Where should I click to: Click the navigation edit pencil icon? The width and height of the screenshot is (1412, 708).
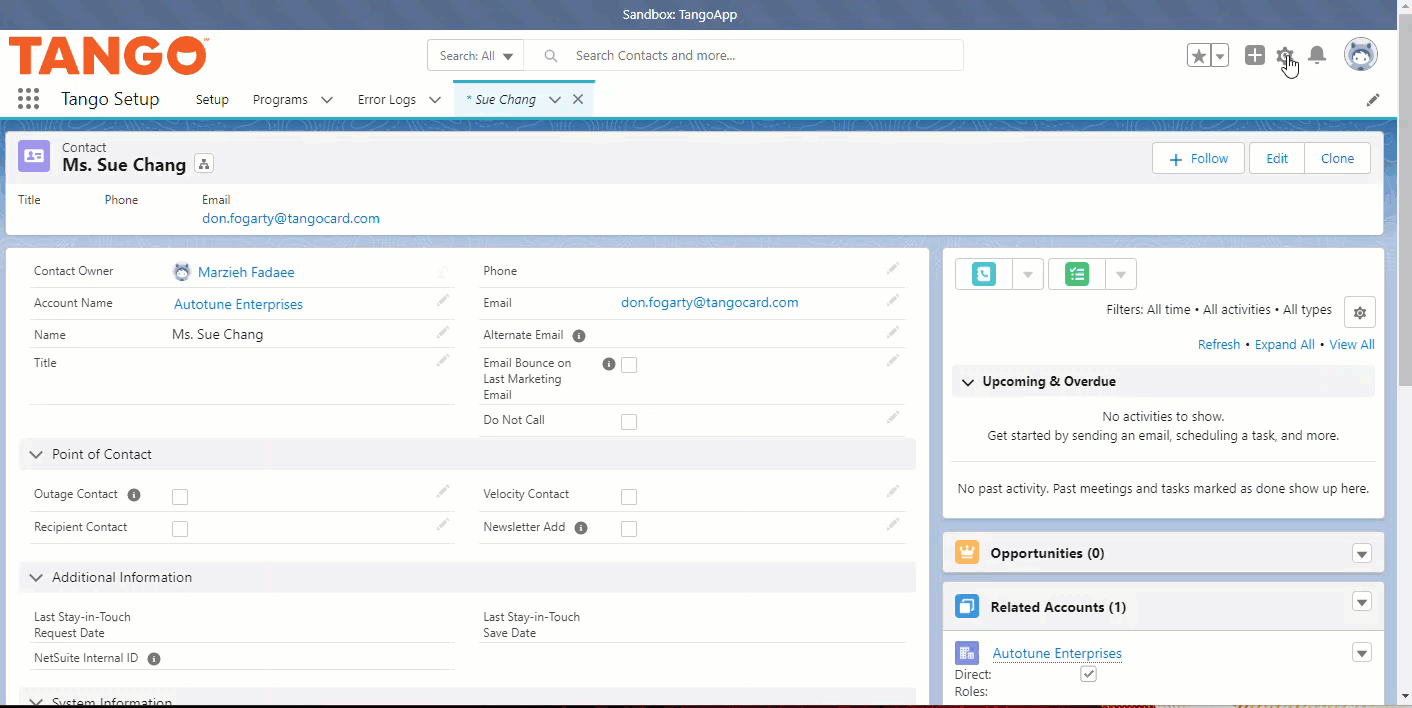click(x=1373, y=100)
